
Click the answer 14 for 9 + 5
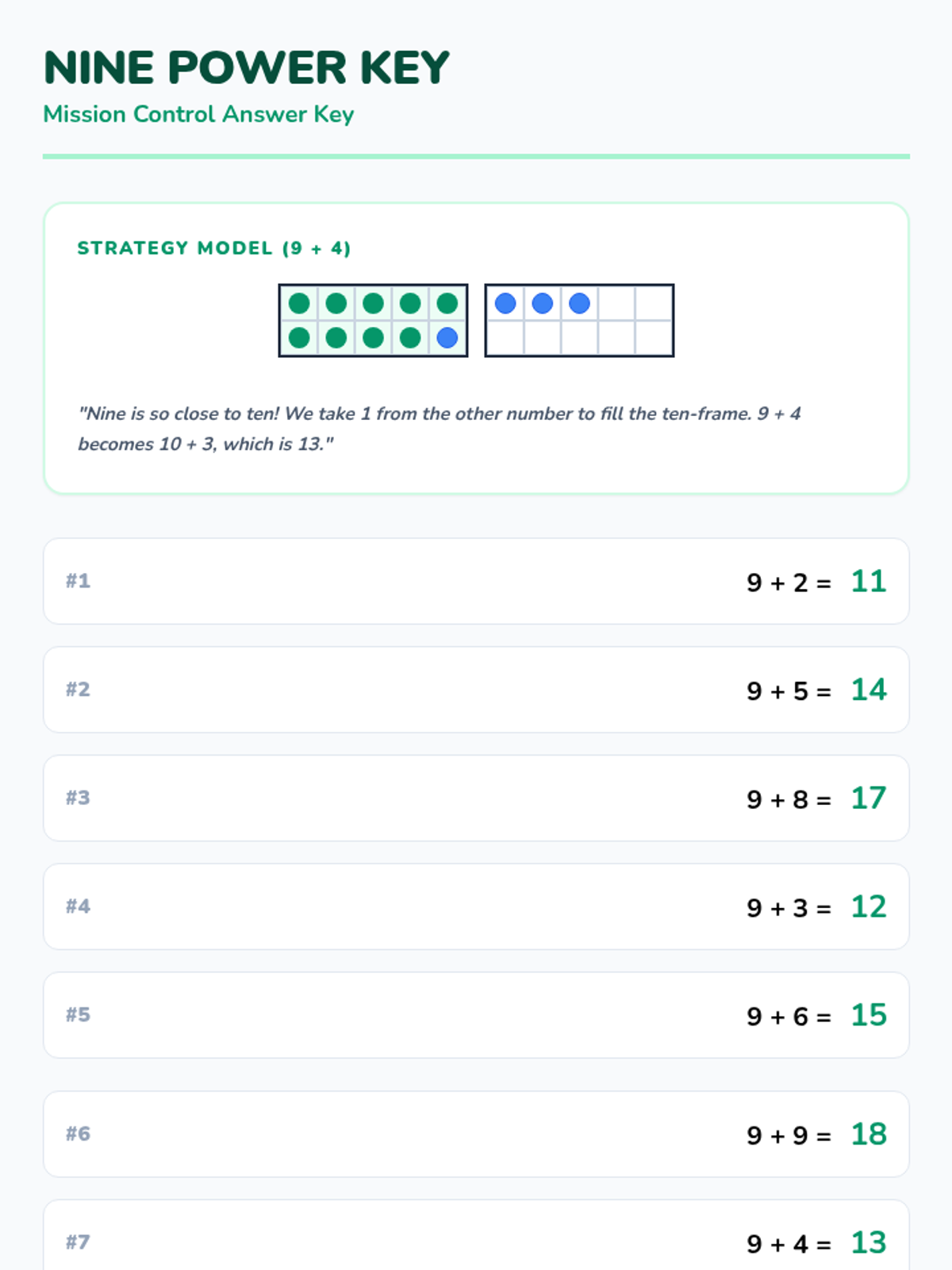[869, 690]
